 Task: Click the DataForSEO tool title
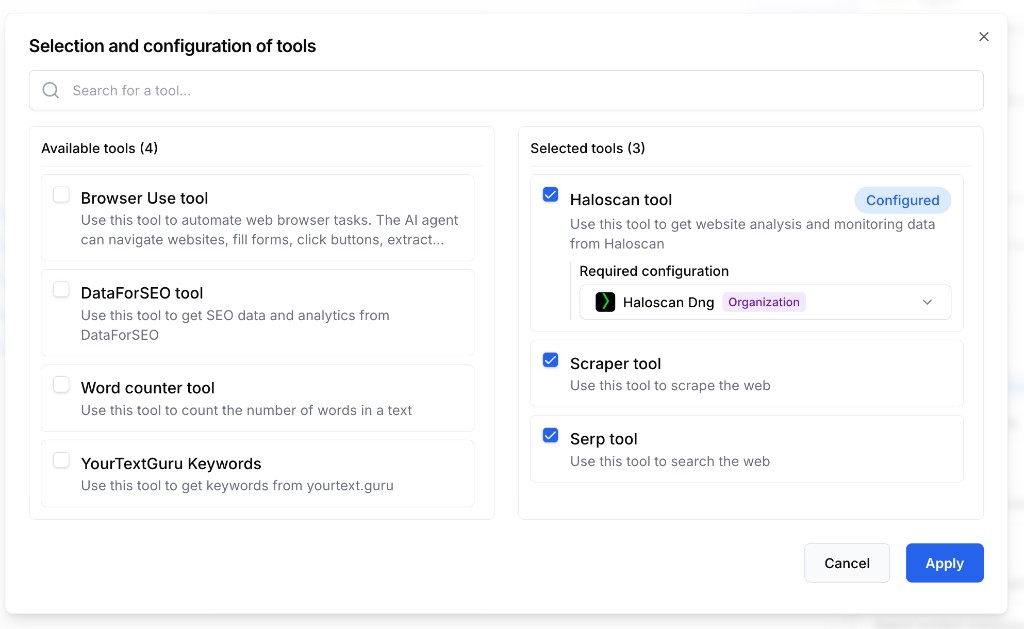point(142,293)
